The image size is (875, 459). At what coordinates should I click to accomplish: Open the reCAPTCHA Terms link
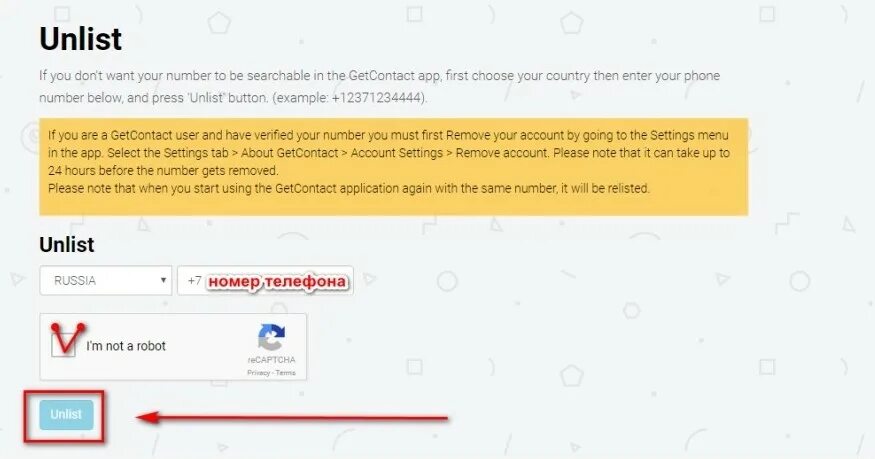285,373
